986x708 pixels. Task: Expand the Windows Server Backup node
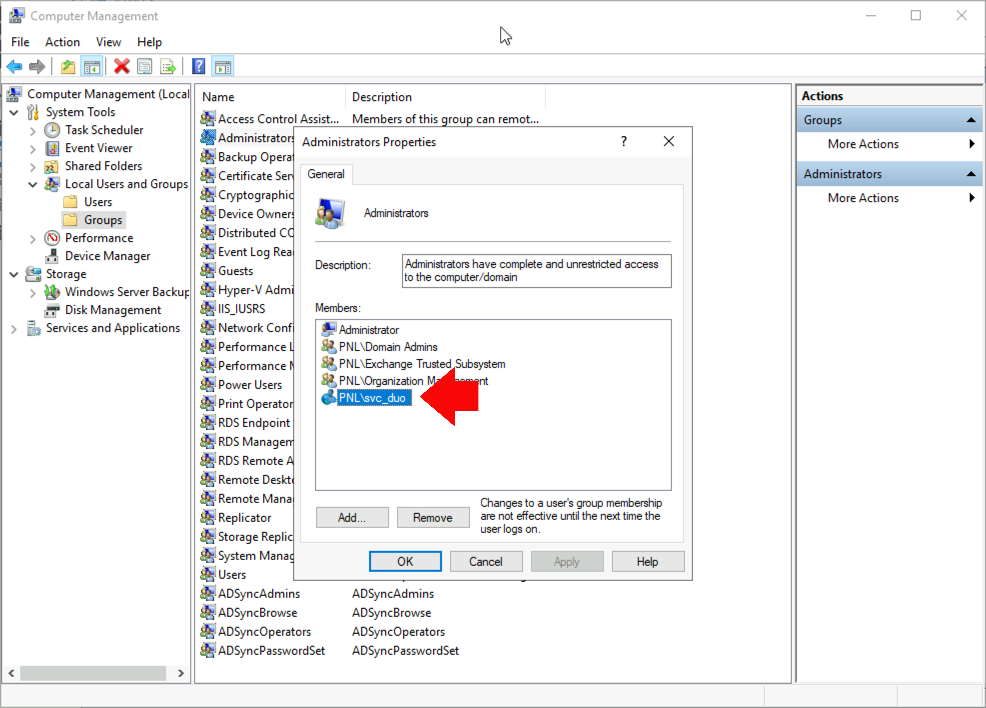(33, 293)
